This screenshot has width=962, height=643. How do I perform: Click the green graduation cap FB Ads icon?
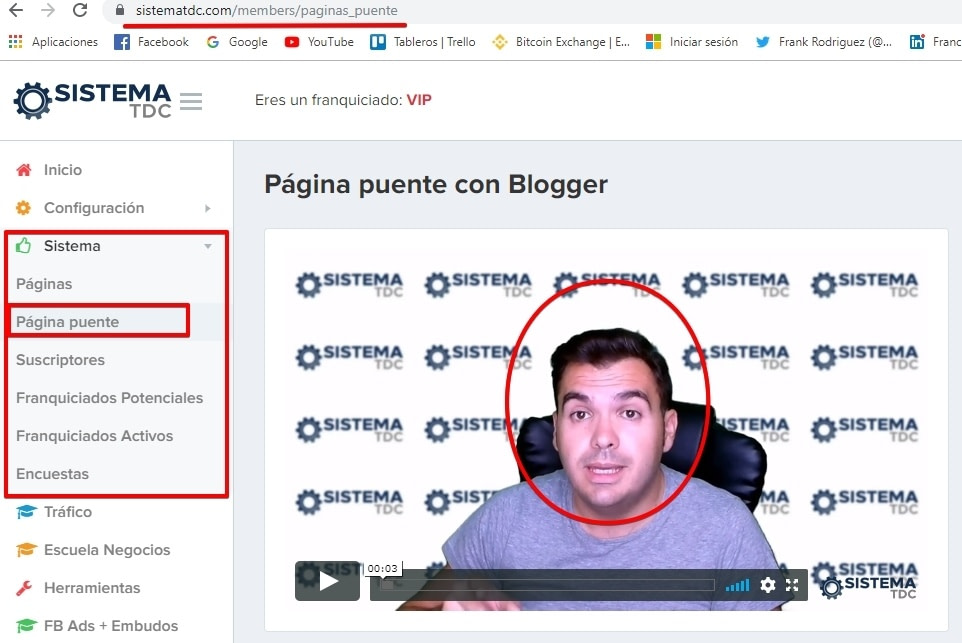[26, 626]
